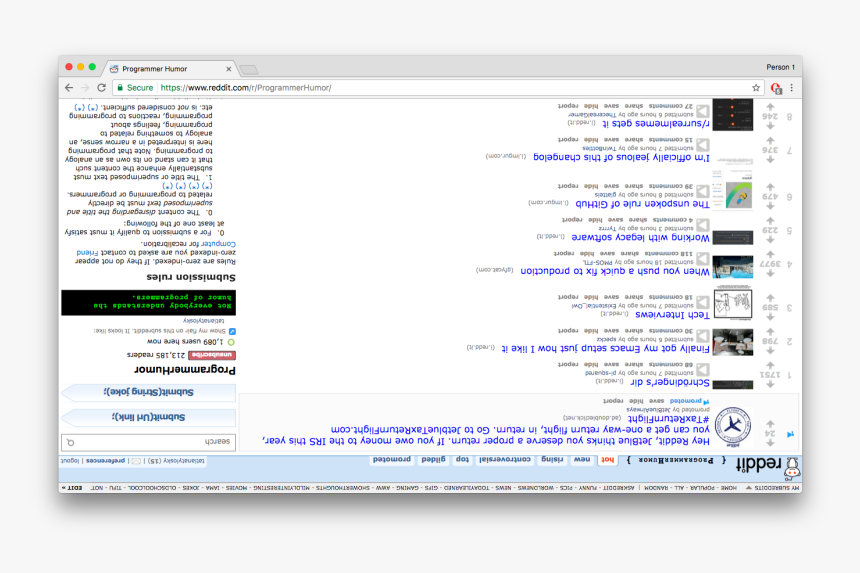Click the blue promoted megaphone icon beside score 24
This screenshot has width=860, height=573.
coord(790,434)
